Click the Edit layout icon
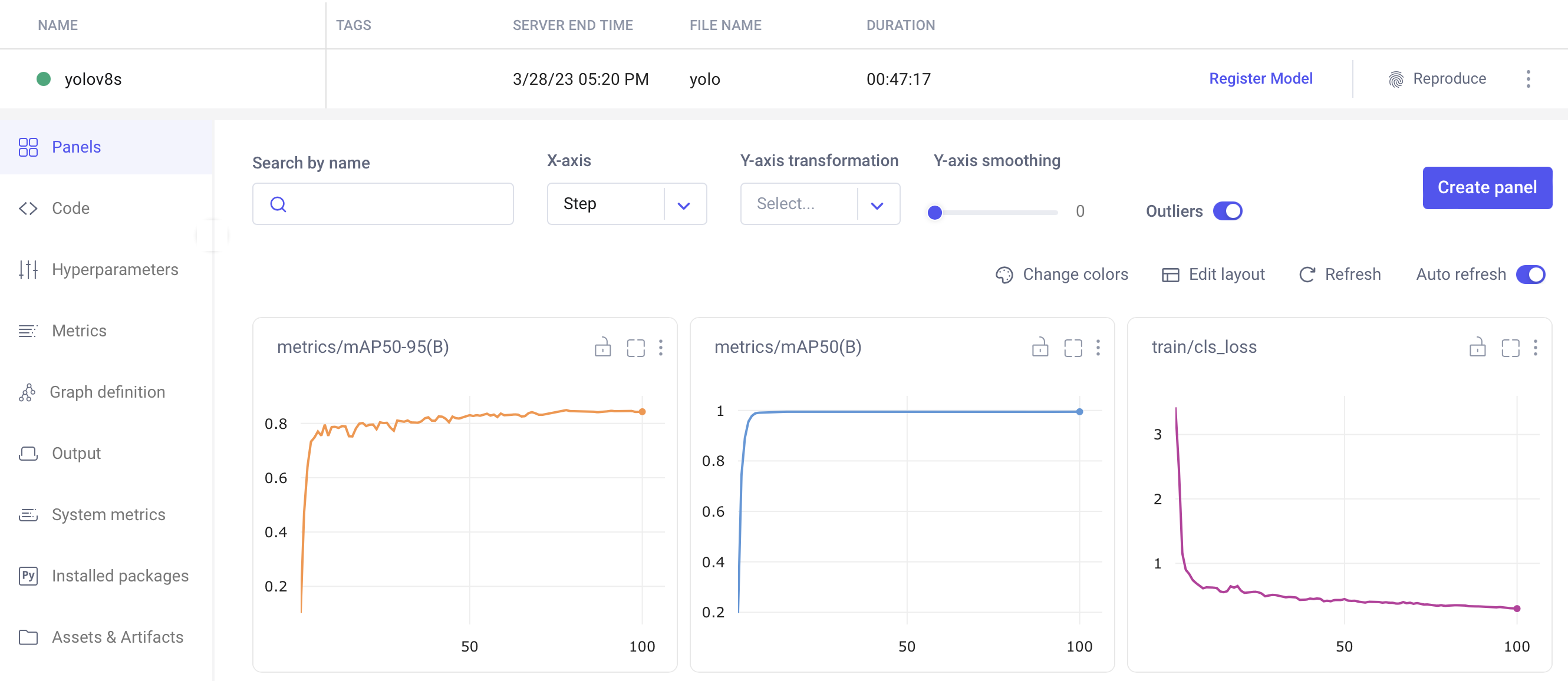 [1170, 275]
